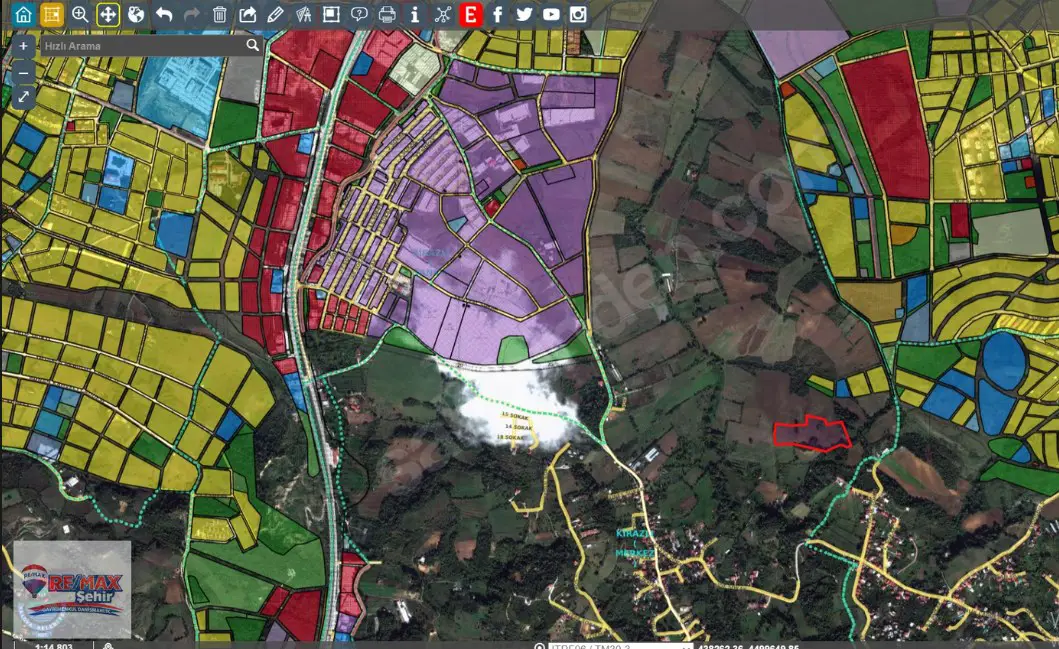
Task: Open the Twitter link icon
Action: pyautogui.click(x=524, y=14)
